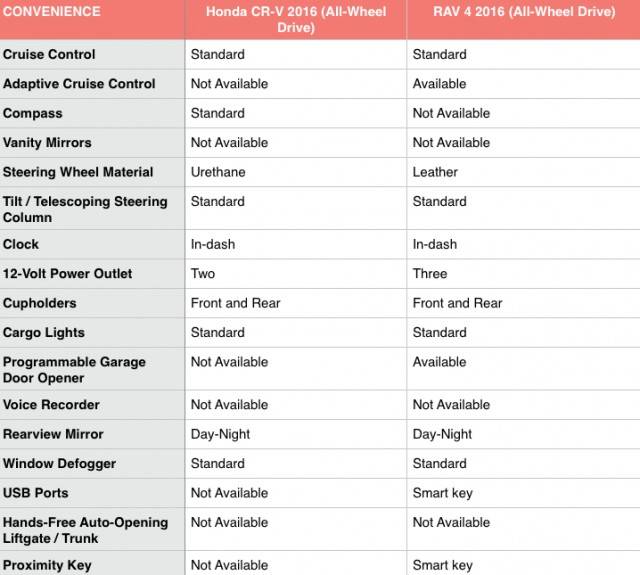
Task: Click the USB Ports row label
Action: pyautogui.click(x=36, y=493)
